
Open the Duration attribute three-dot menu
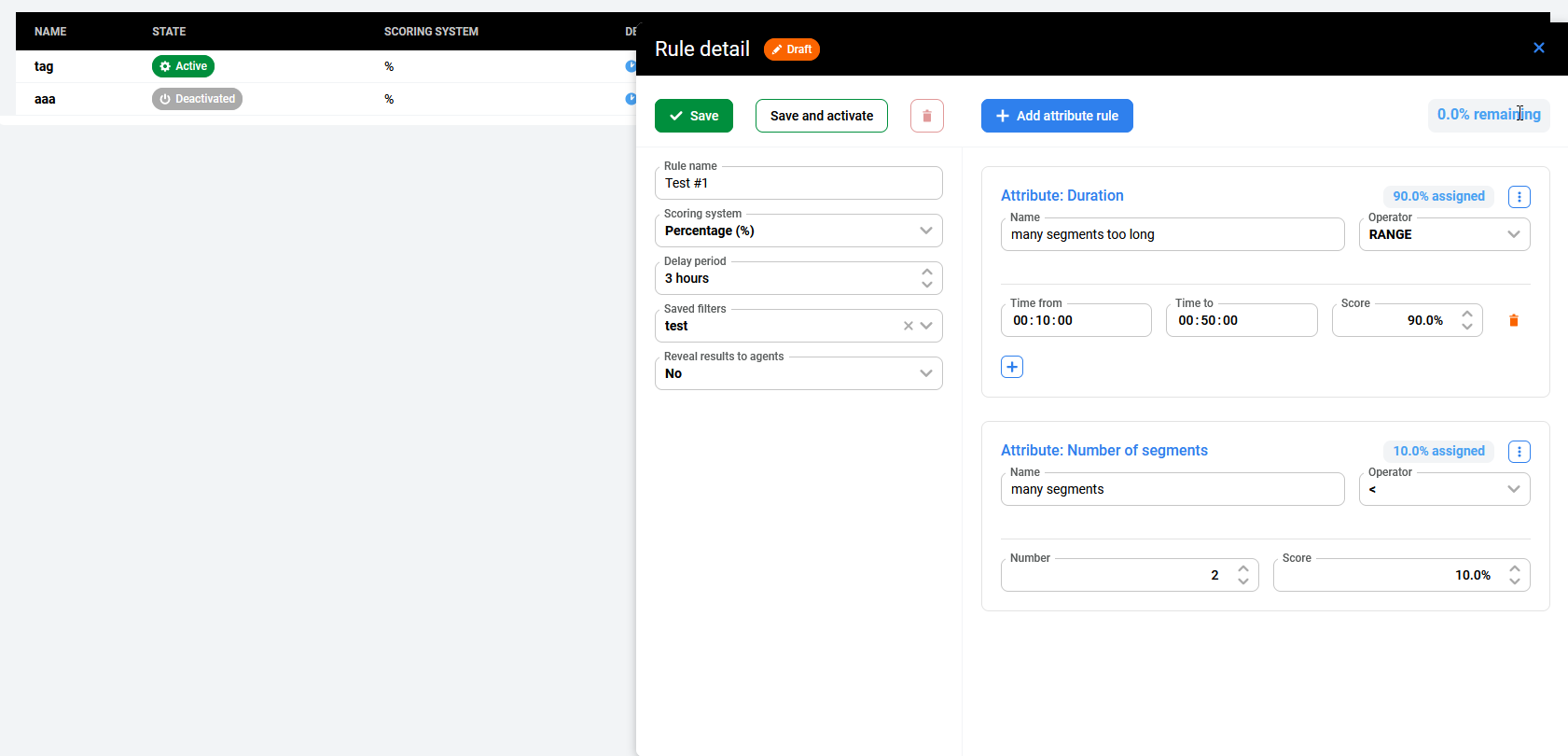click(x=1519, y=197)
